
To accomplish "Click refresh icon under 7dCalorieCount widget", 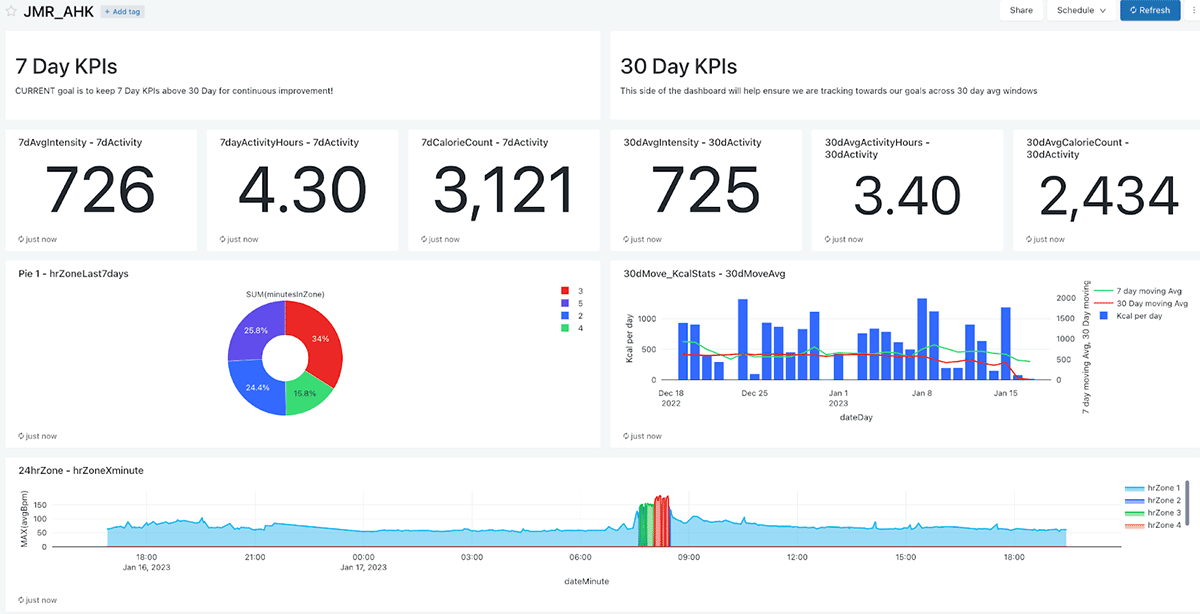I will (425, 239).
